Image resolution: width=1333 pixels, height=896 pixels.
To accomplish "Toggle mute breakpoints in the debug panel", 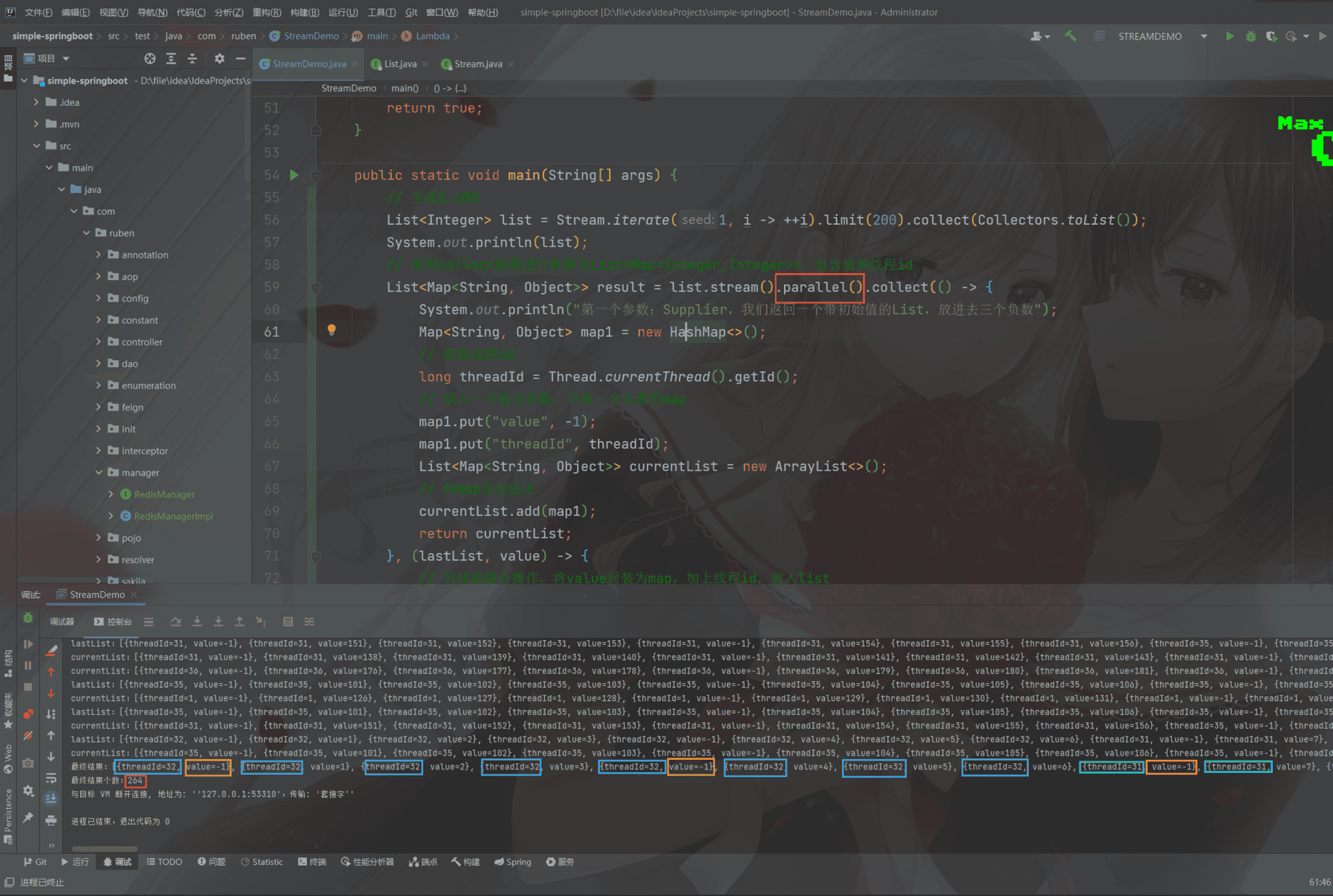I will coord(28,736).
